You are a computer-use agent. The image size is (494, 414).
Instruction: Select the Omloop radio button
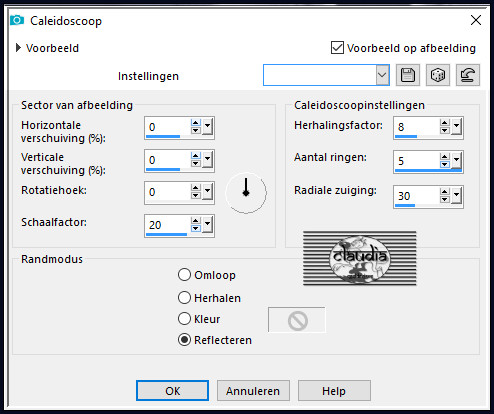(184, 275)
